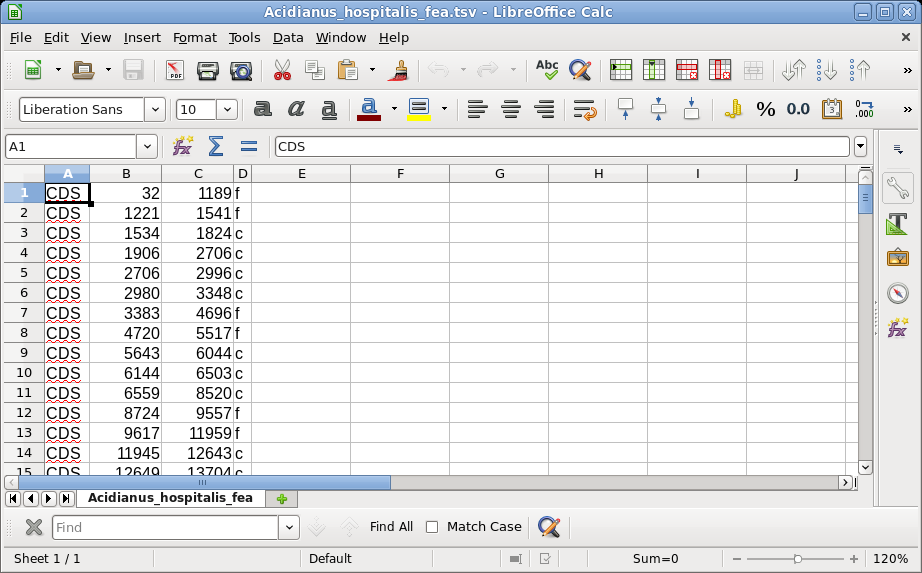922x573 pixels.
Task: Open the Function Wizard icon
Action: coord(182,146)
